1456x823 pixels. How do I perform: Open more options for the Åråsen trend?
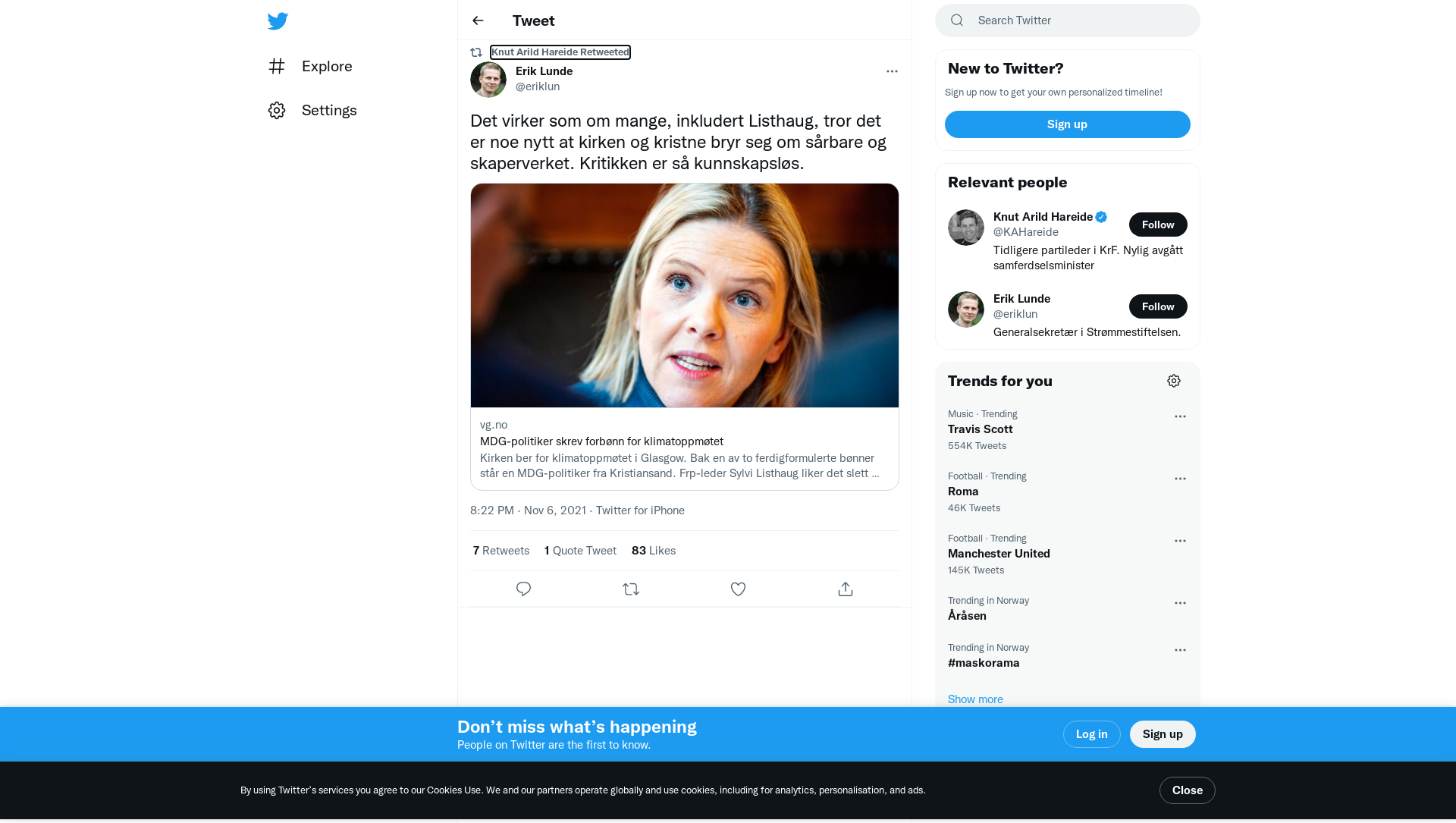point(1180,603)
